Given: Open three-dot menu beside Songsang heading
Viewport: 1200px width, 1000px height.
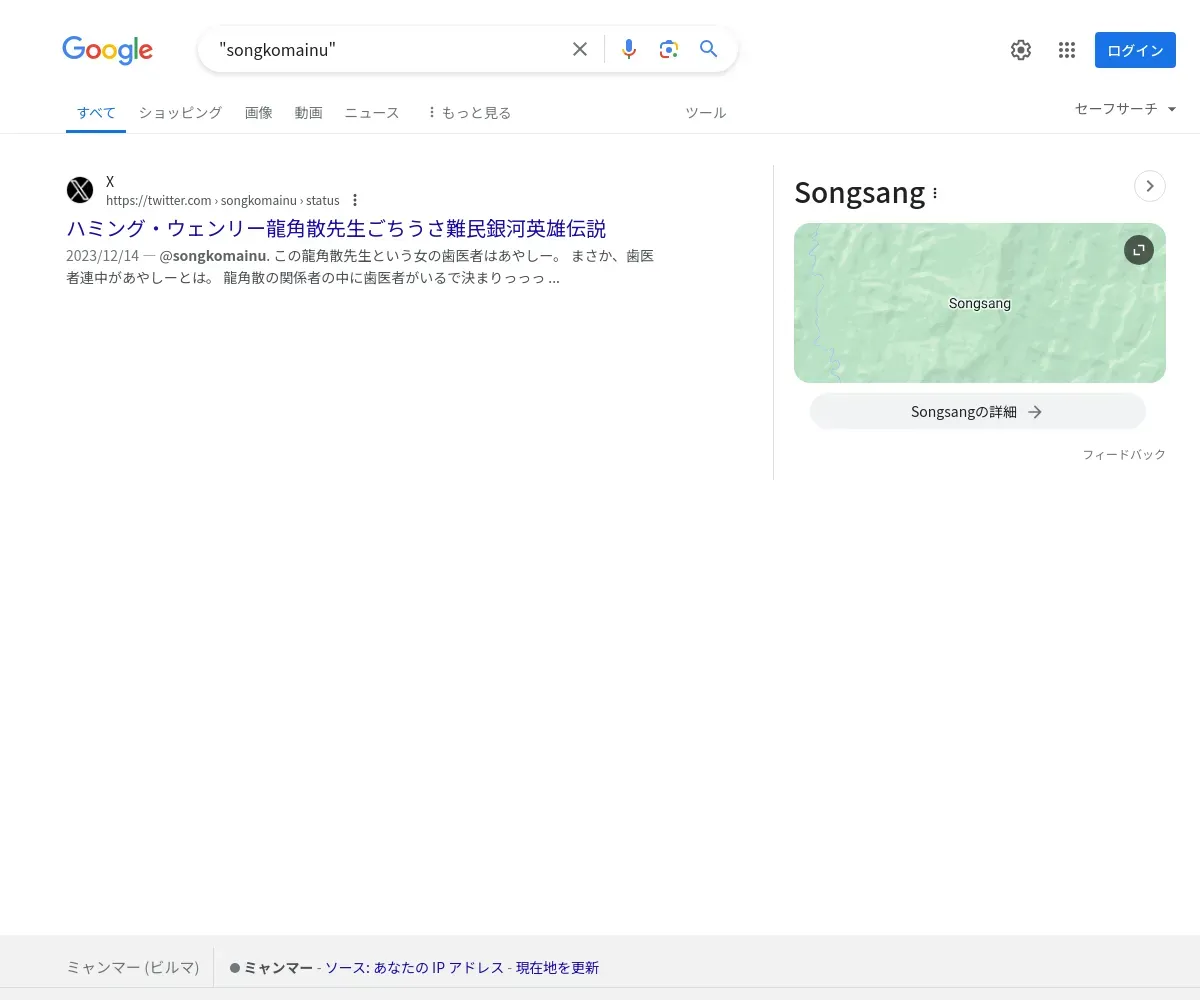Looking at the screenshot, I should point(935,193).
